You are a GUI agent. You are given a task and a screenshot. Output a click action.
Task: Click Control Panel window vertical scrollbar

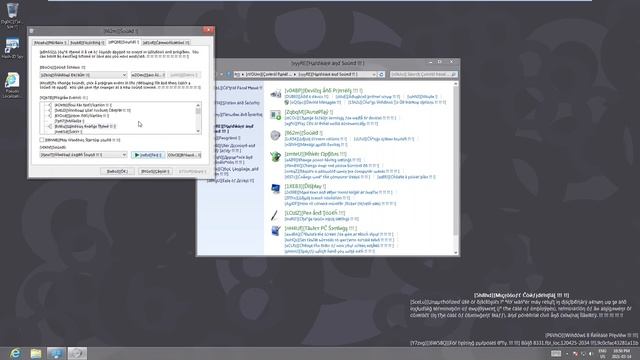click(456, 168)
